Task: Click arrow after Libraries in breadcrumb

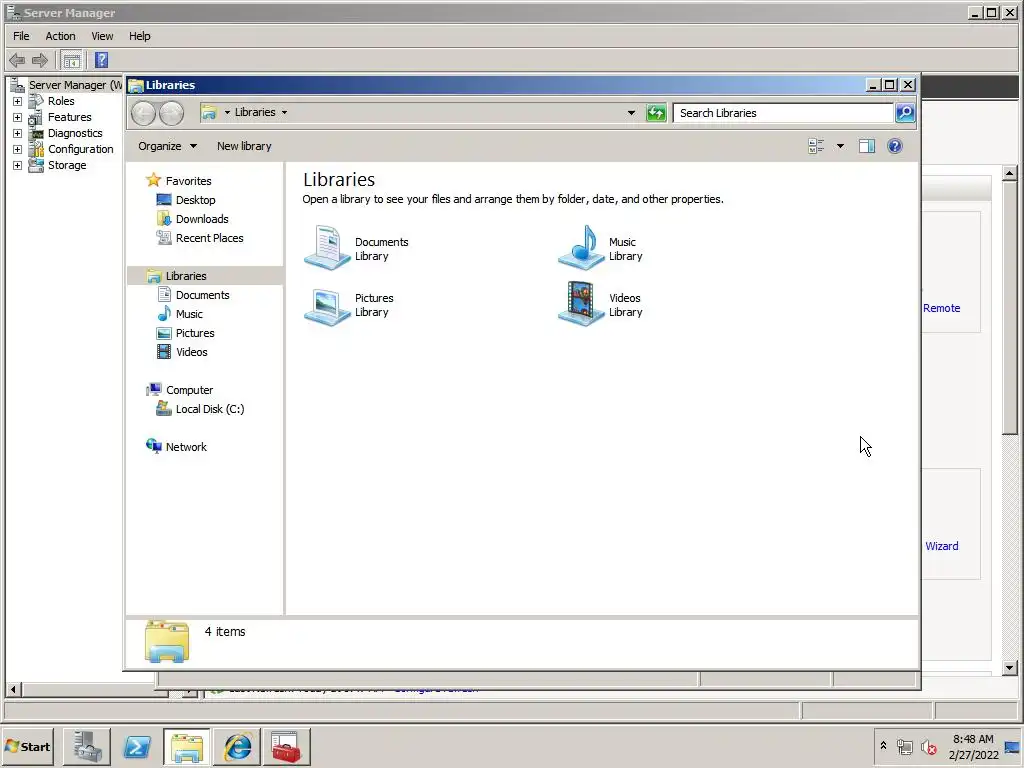Action: coord(284,112)
